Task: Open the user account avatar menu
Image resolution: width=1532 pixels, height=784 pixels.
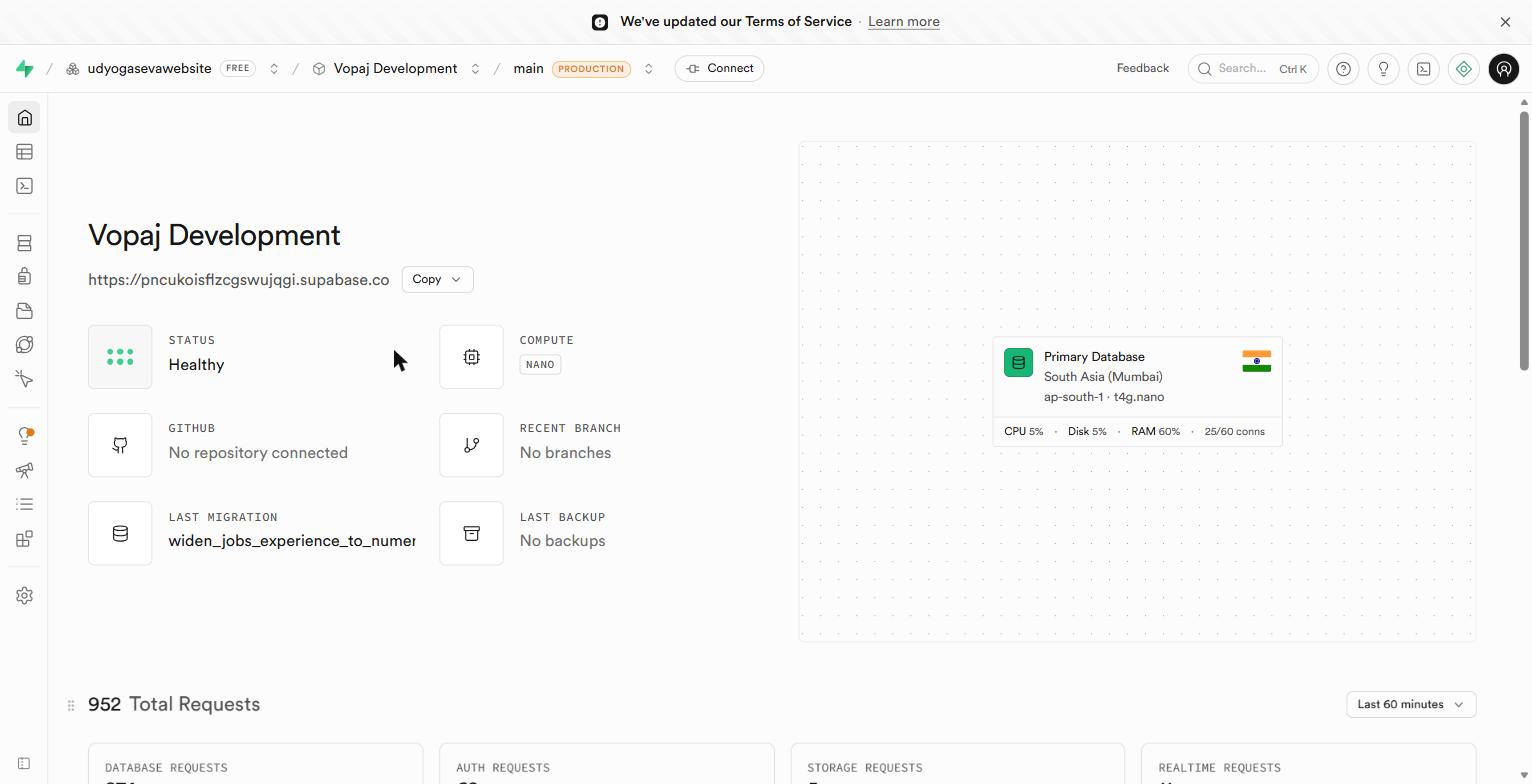Action: tap(1503, 69)
